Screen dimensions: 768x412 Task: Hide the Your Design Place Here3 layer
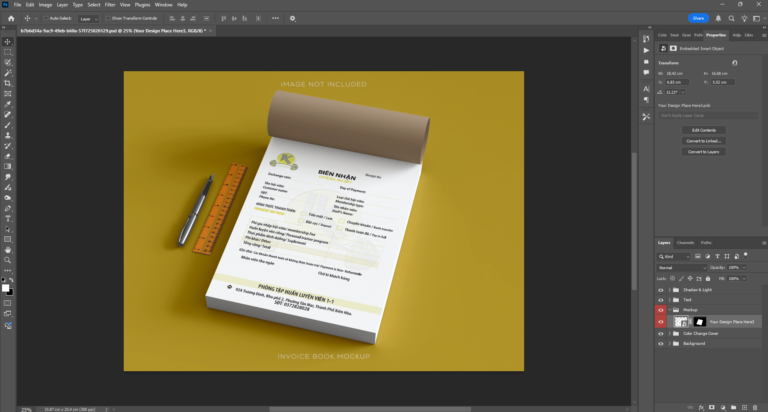(x=660, y=322)
